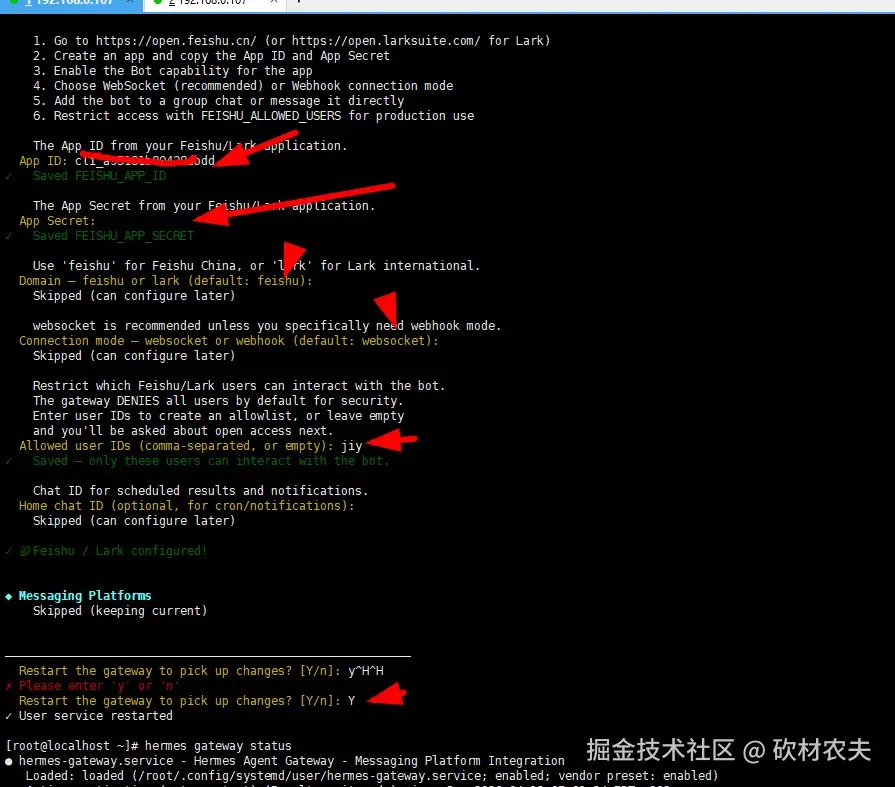This screenshot has width=895, height=787.
Task: Click 'Domain – feishu or lark' prompt line
Action: (x=166, y=281)
